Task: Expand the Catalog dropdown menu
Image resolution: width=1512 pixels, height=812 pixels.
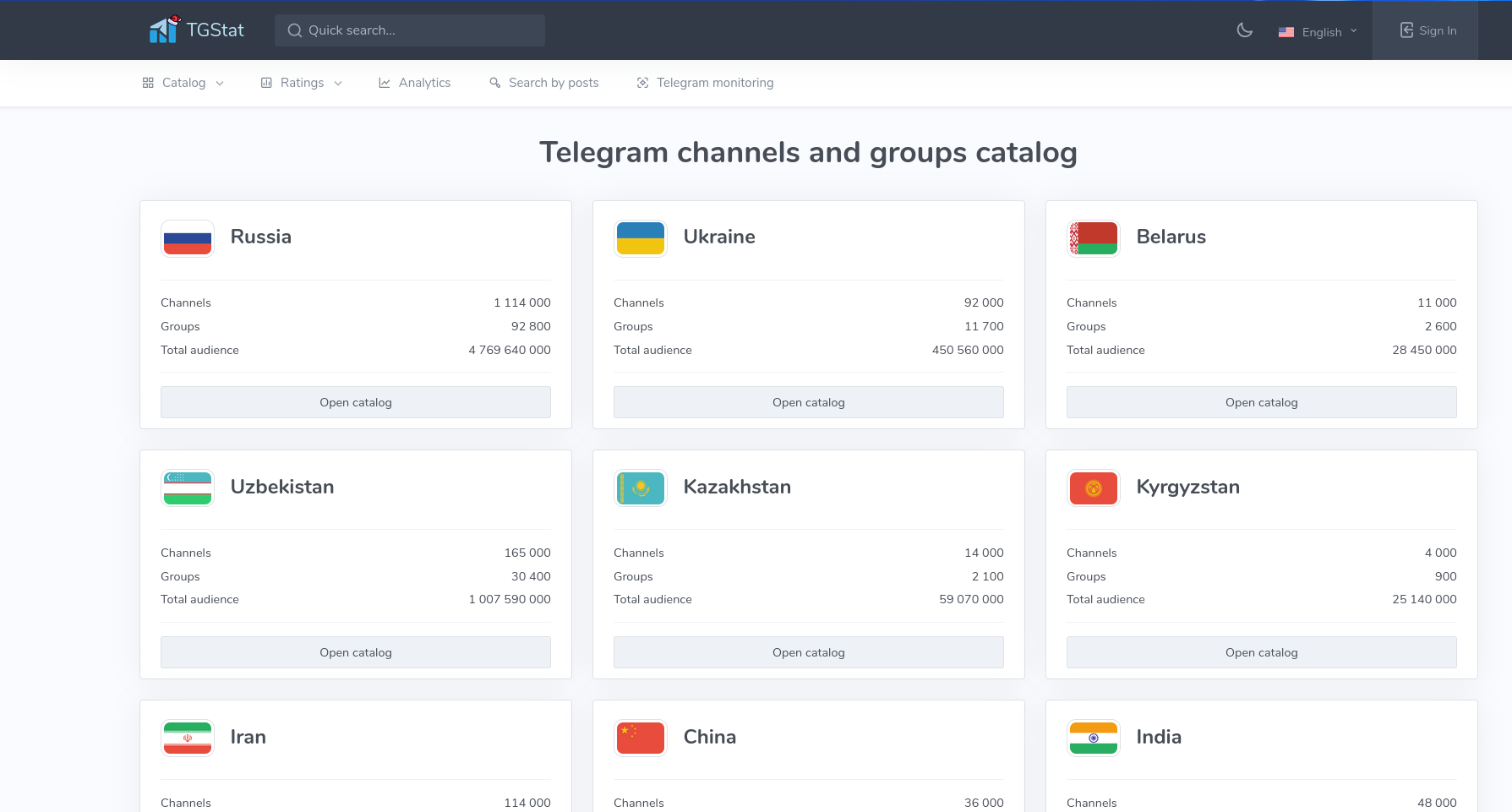Action: (183, 82)
